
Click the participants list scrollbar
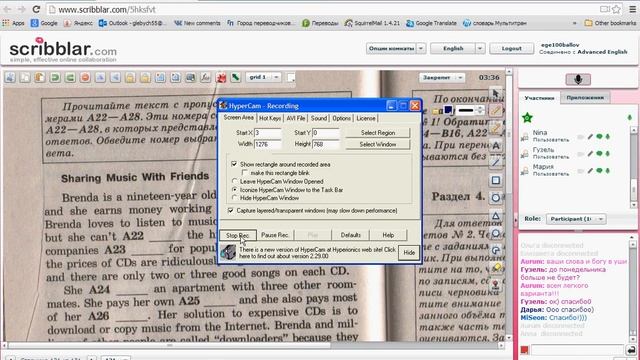click(633, 167)
